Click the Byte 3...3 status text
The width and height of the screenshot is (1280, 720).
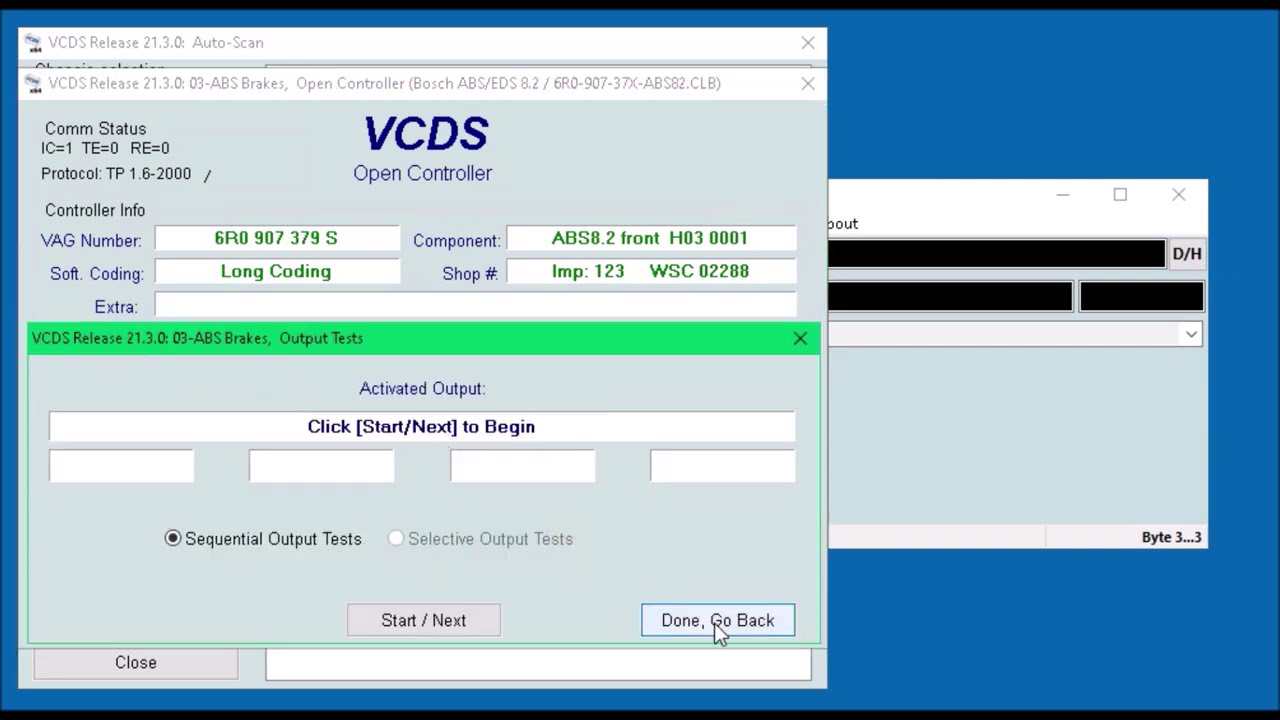(x=1171, y=538)
